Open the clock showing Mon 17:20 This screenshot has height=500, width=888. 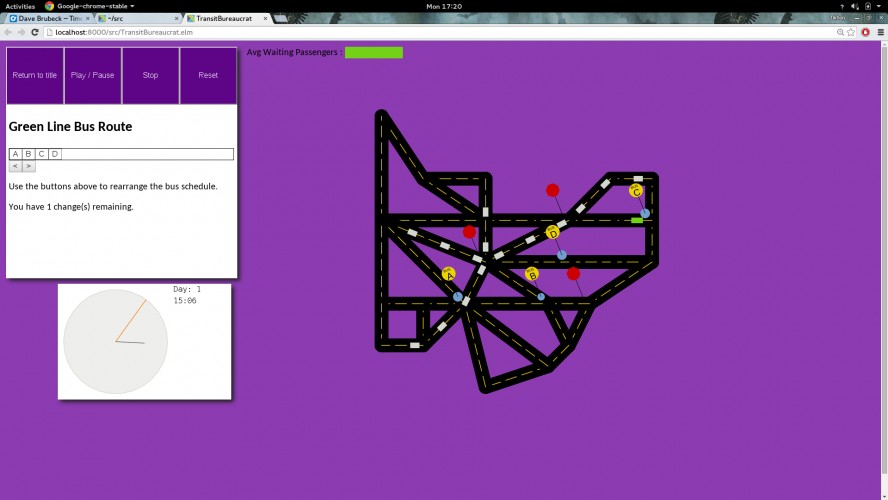(x=443, y=6)
